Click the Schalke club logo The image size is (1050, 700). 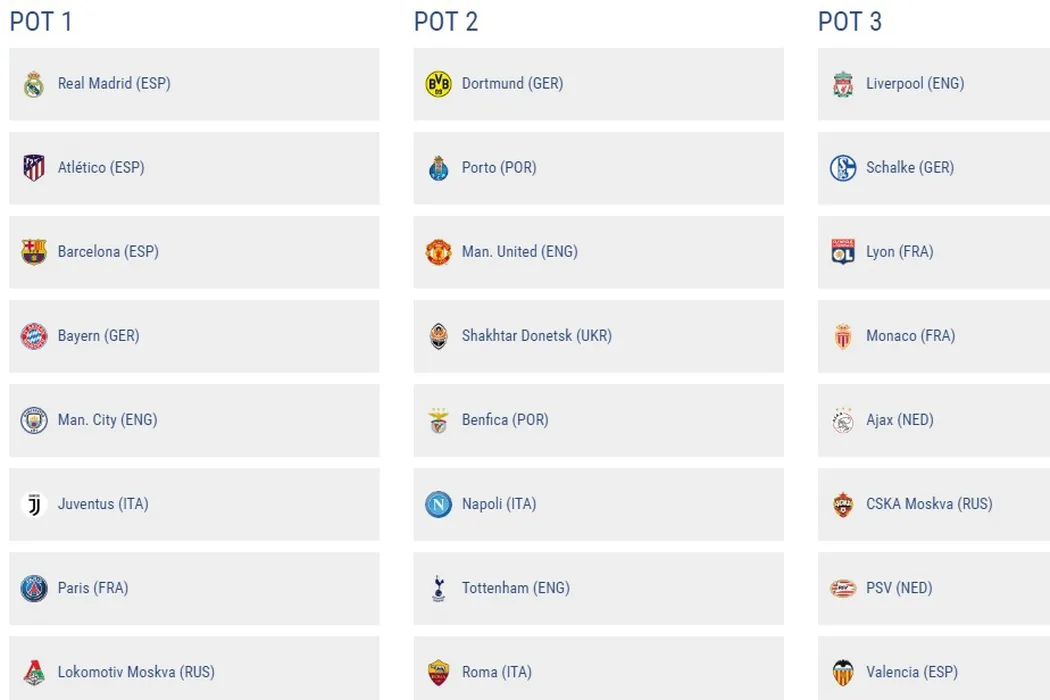point(843,168)
